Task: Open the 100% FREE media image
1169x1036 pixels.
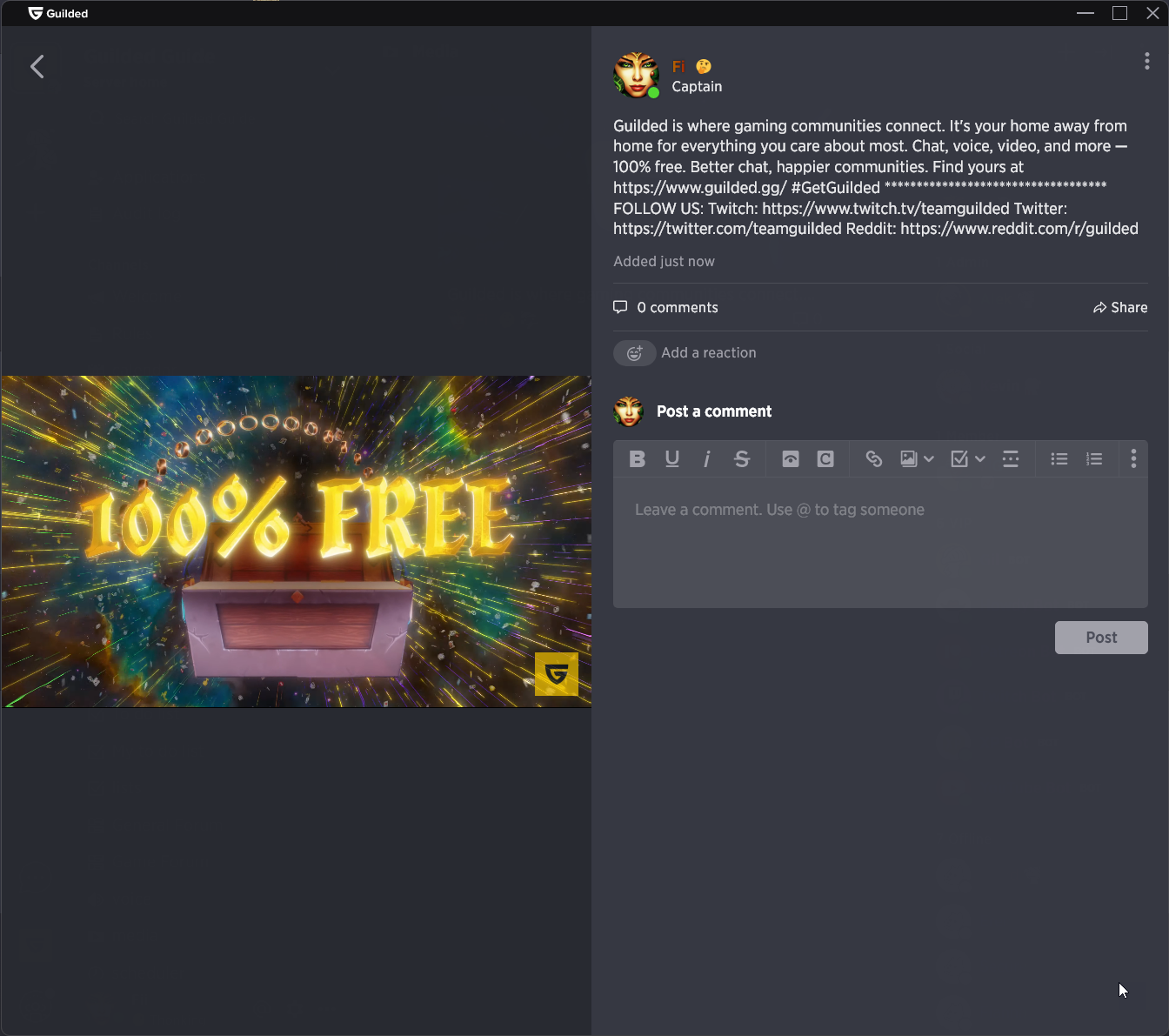Action: [296, 541]
